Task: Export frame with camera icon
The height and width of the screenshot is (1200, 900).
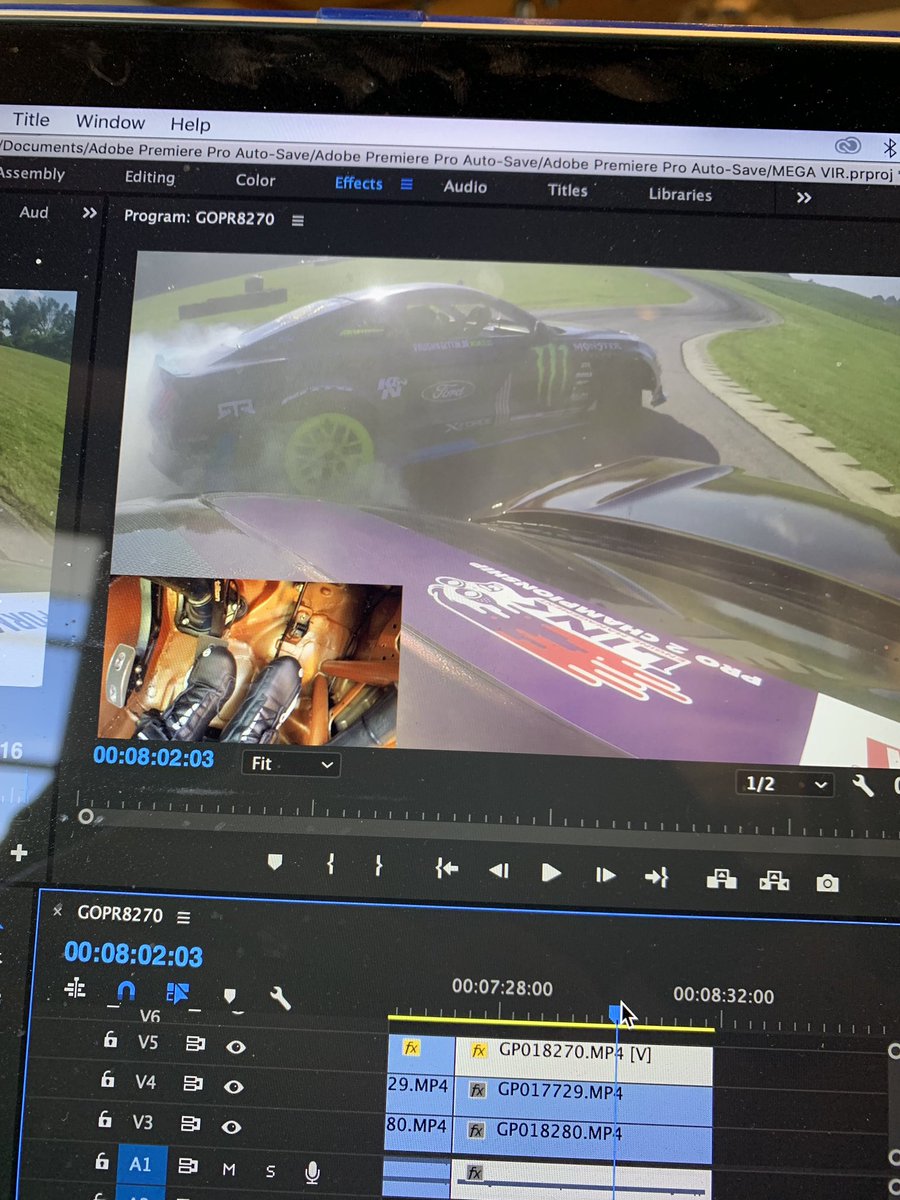Action: click(827, 883)
